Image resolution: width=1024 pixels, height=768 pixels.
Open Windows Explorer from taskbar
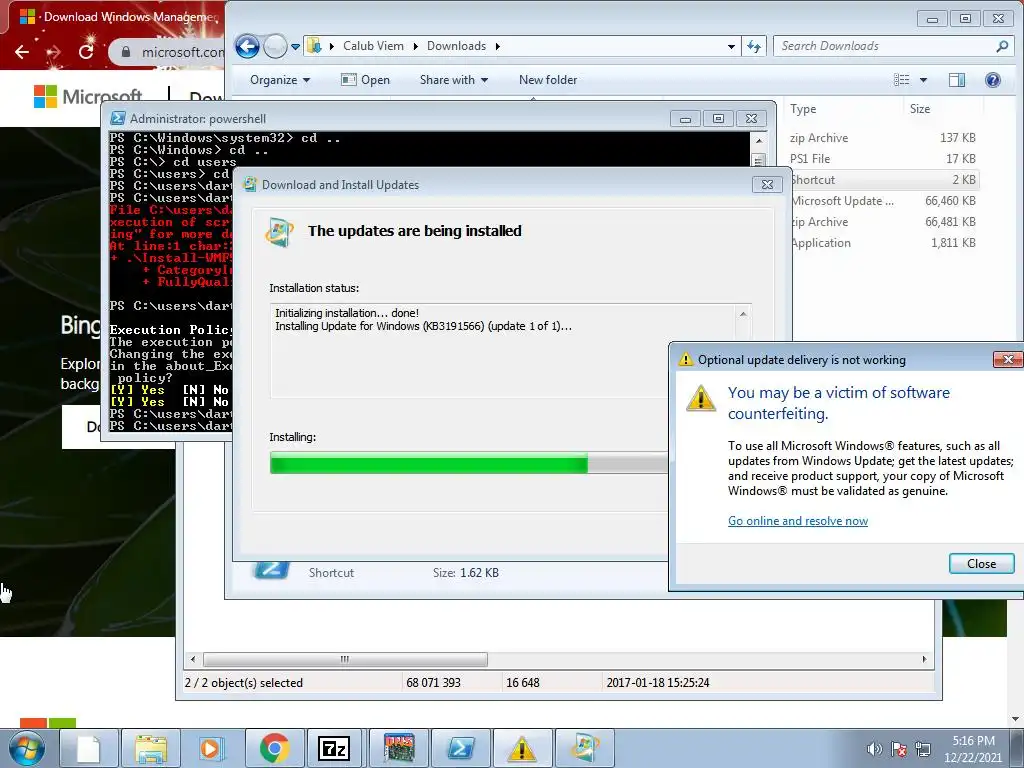point(151,748)
